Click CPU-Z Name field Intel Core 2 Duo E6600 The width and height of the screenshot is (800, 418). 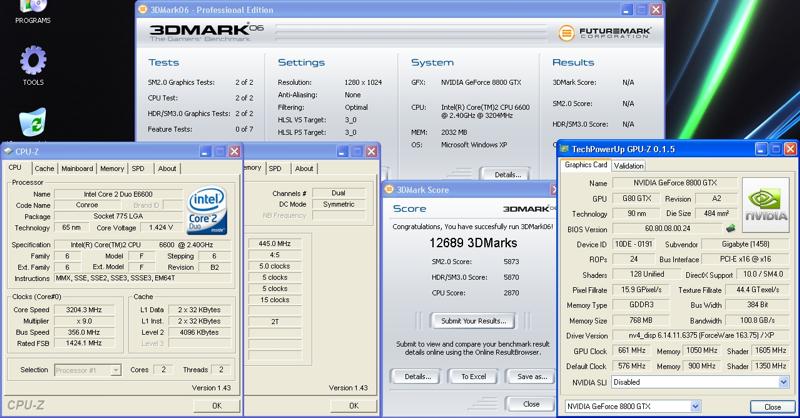118,194
